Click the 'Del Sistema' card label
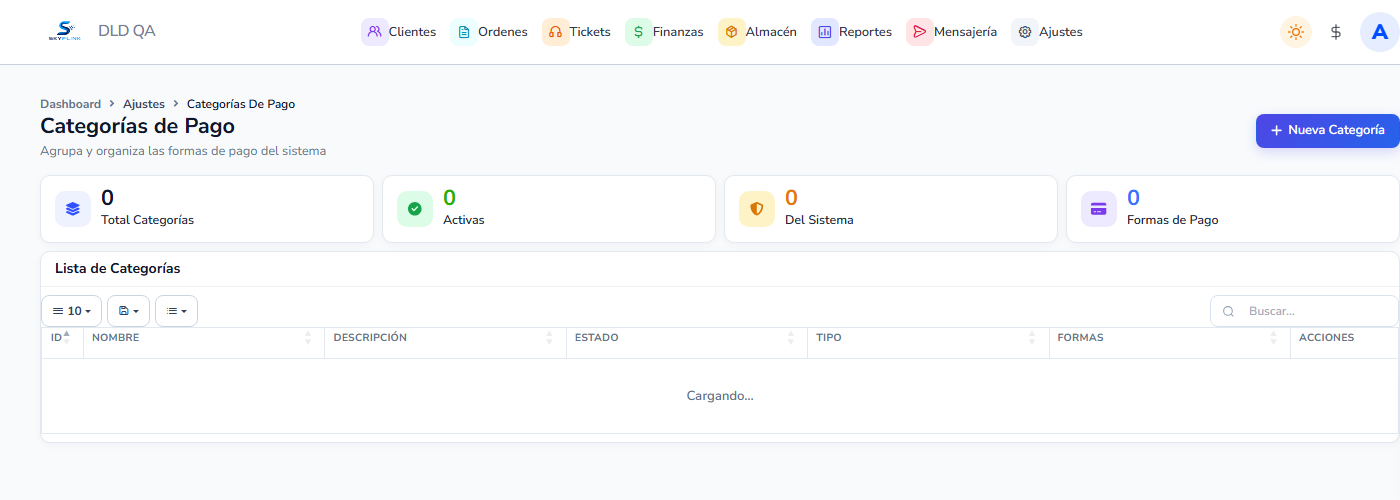Screen dimensions: 1400x500 (x=819, y=220)
